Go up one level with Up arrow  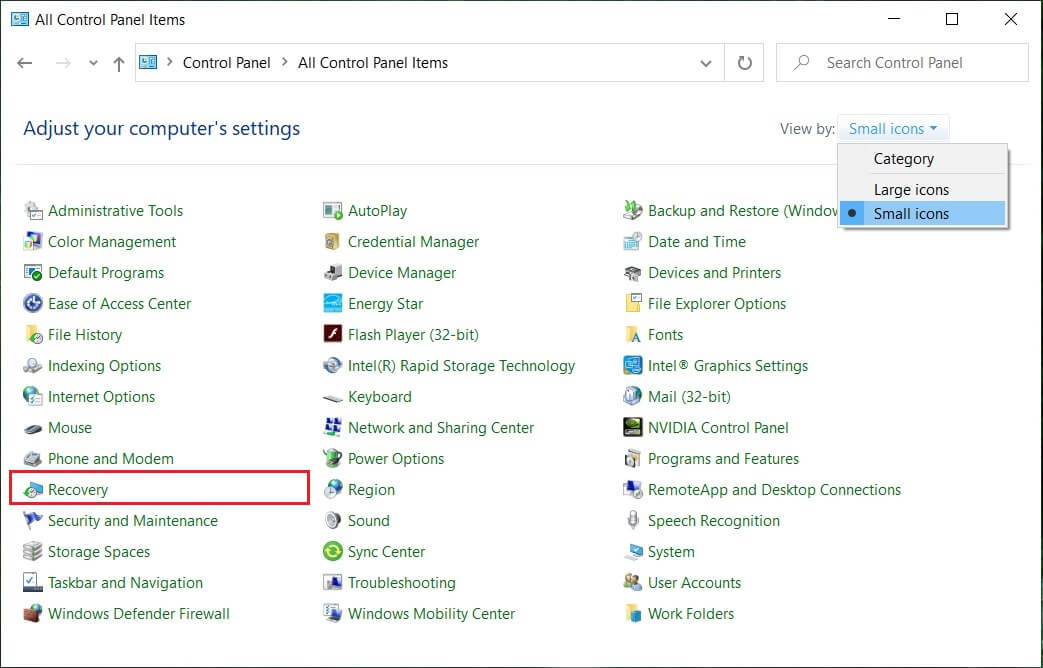pyautogui.click(x=119, y=63)
